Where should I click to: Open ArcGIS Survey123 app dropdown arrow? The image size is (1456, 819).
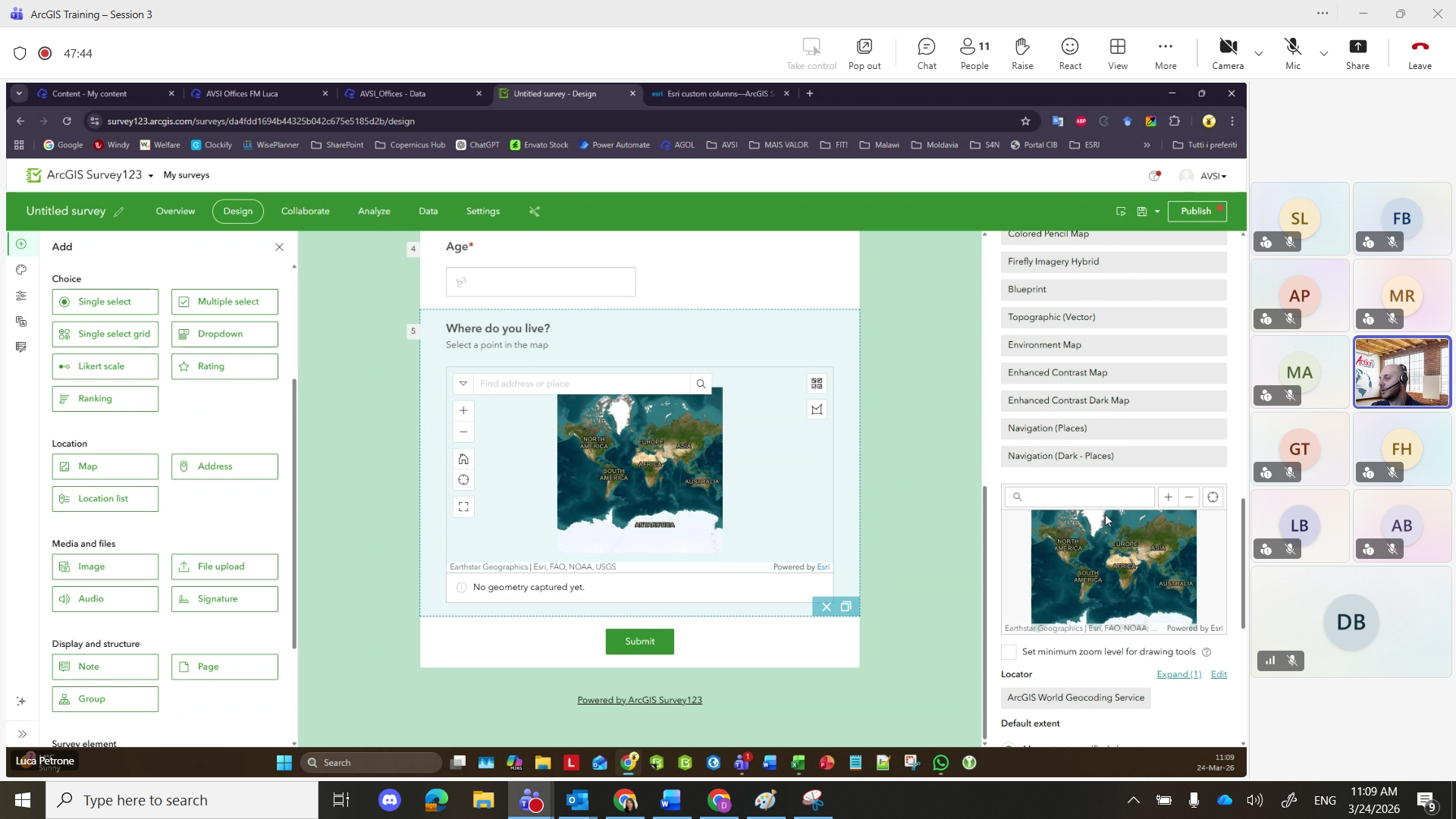[x=151, y=176]
